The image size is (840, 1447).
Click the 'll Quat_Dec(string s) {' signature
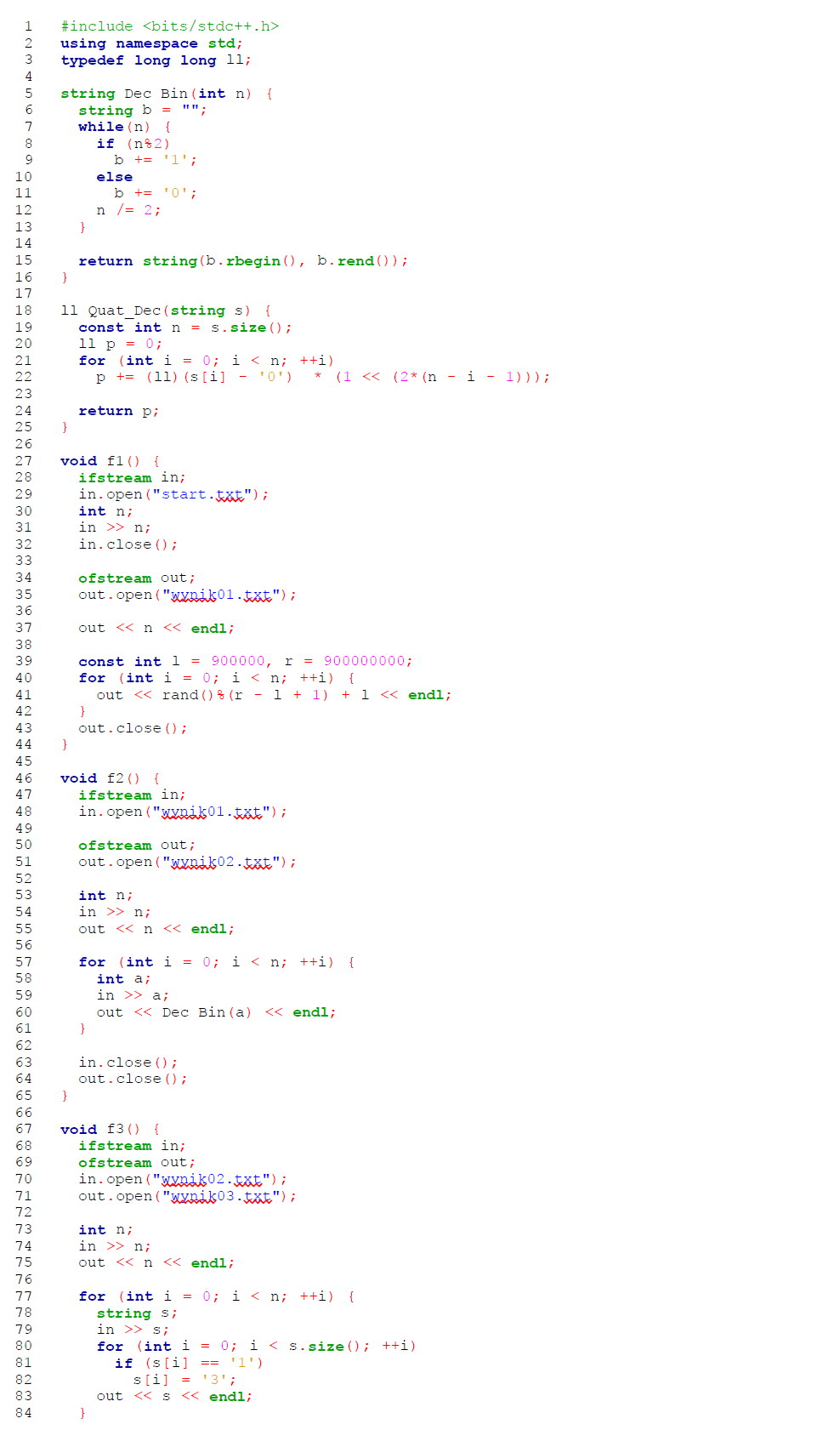[167, 310]
